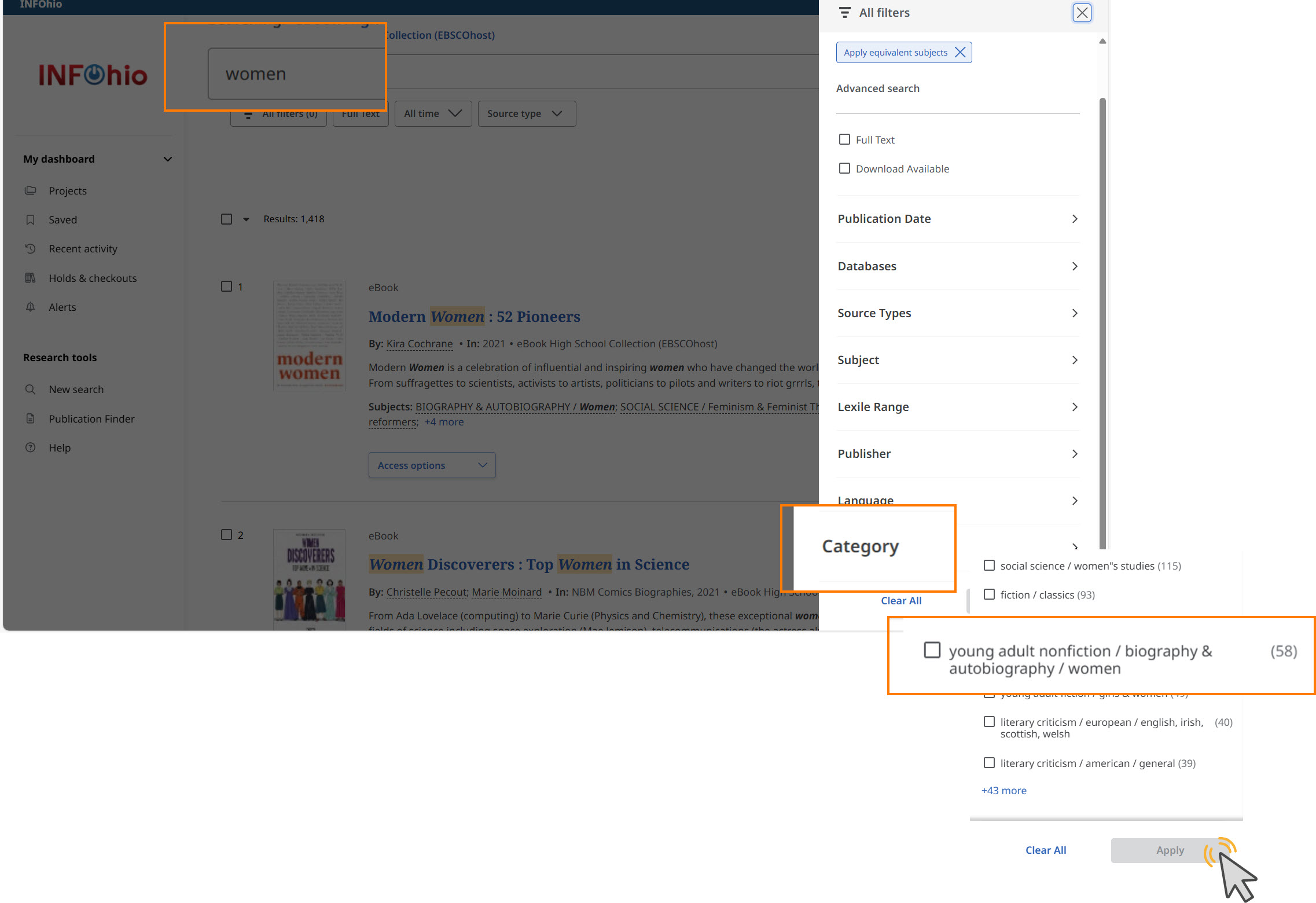Open Projects in the dashboard sidebar
Image resolution: width=1316 pixels, height=903 pixels.
coord(68,190)
